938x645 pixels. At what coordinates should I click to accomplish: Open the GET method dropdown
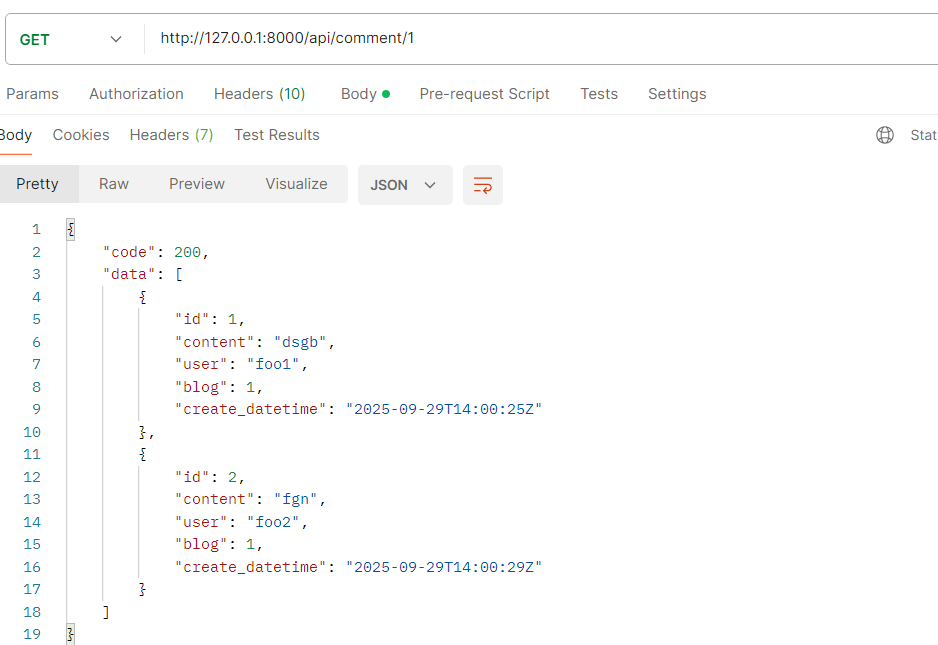point(72,39)
